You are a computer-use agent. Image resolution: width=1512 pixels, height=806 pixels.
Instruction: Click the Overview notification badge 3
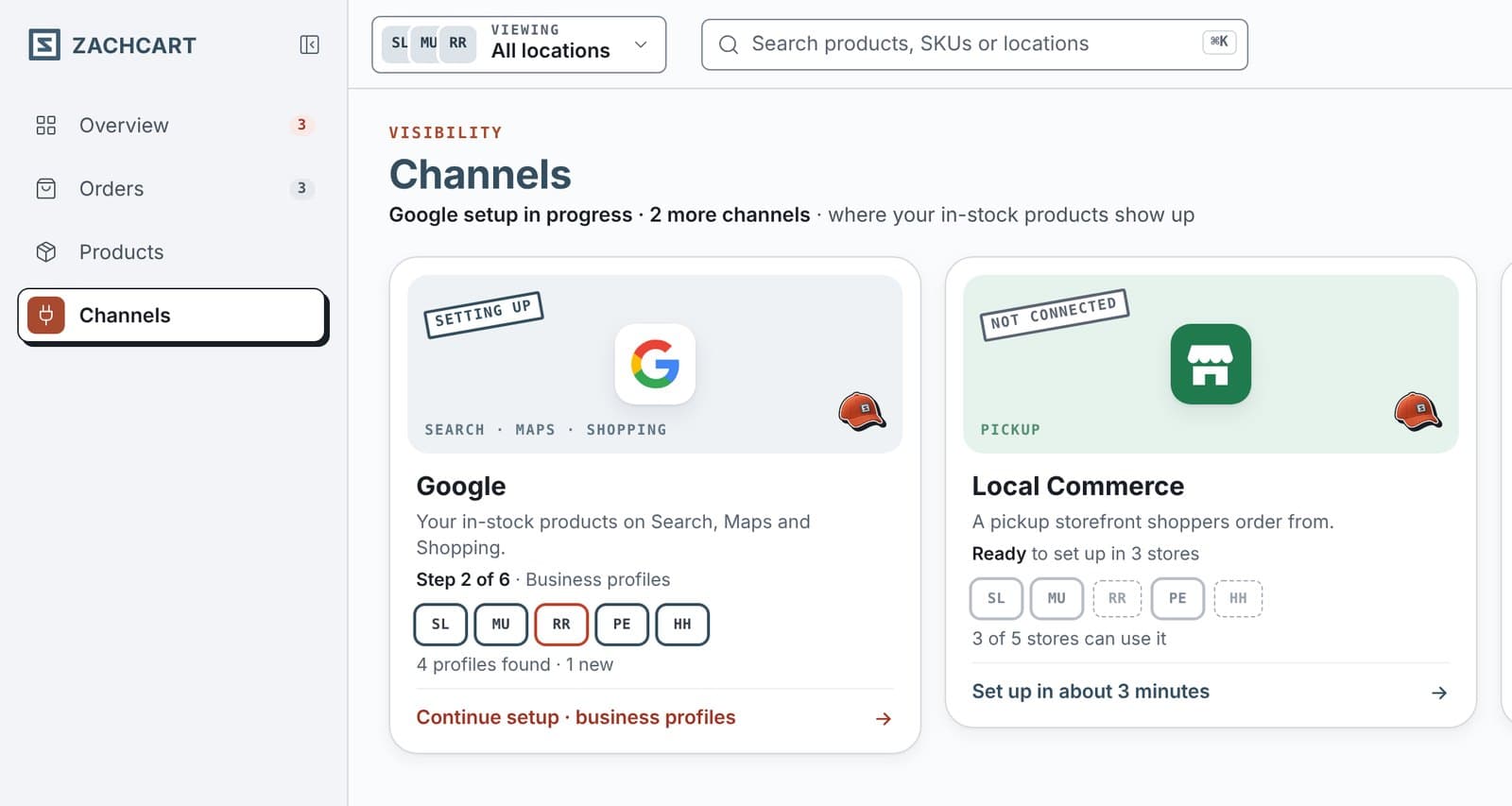(x=301, y=125)
